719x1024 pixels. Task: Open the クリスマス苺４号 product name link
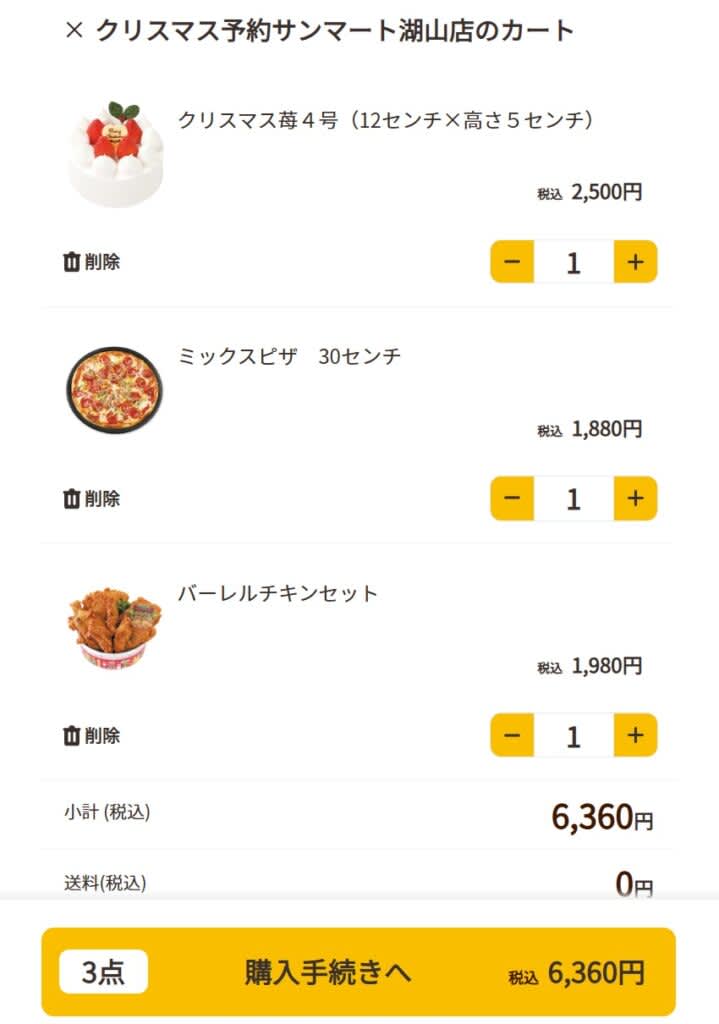point(387,120)
